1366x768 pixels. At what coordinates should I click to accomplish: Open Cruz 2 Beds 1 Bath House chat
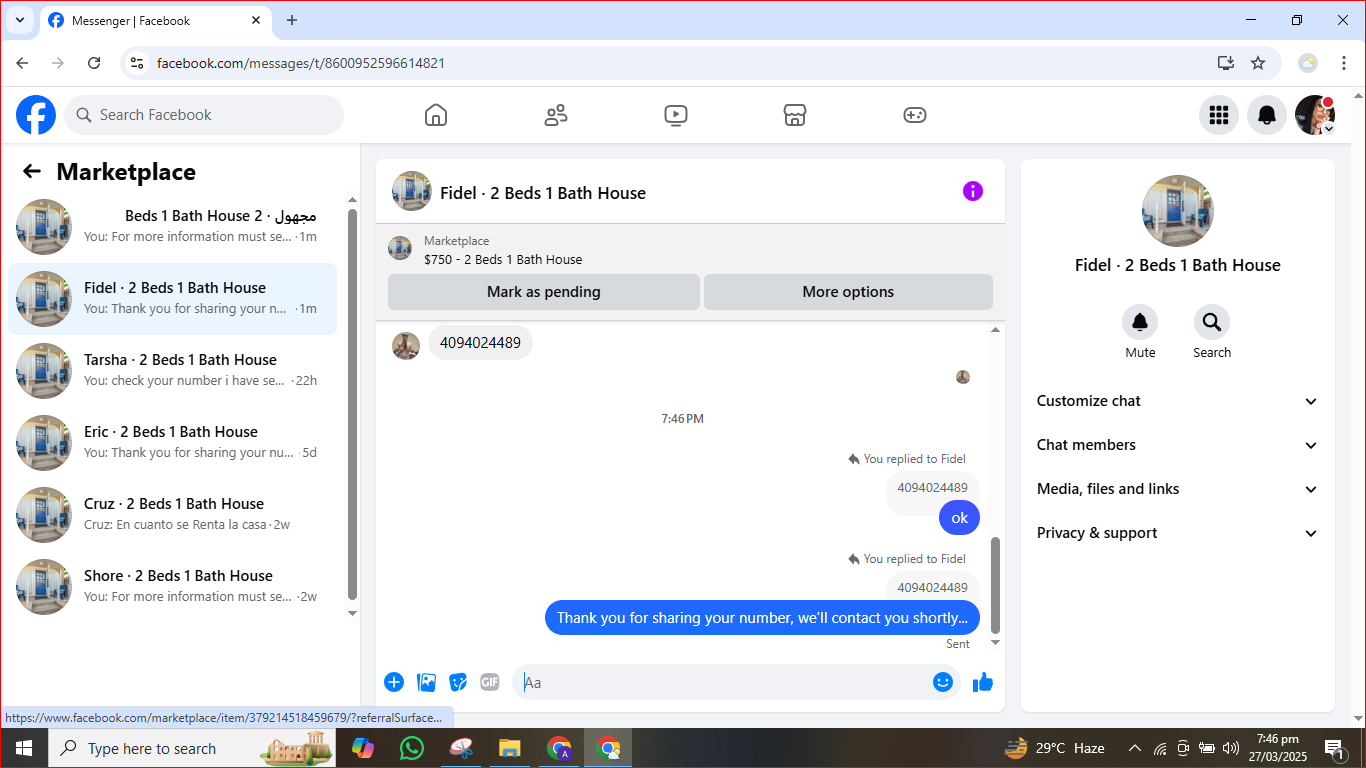(172, 515)
